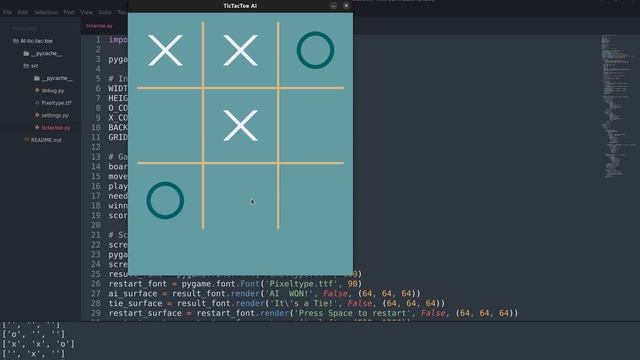640x360 pixels.
Task: Click line number 26 in the gutter
Action: [x=96, y=284]
